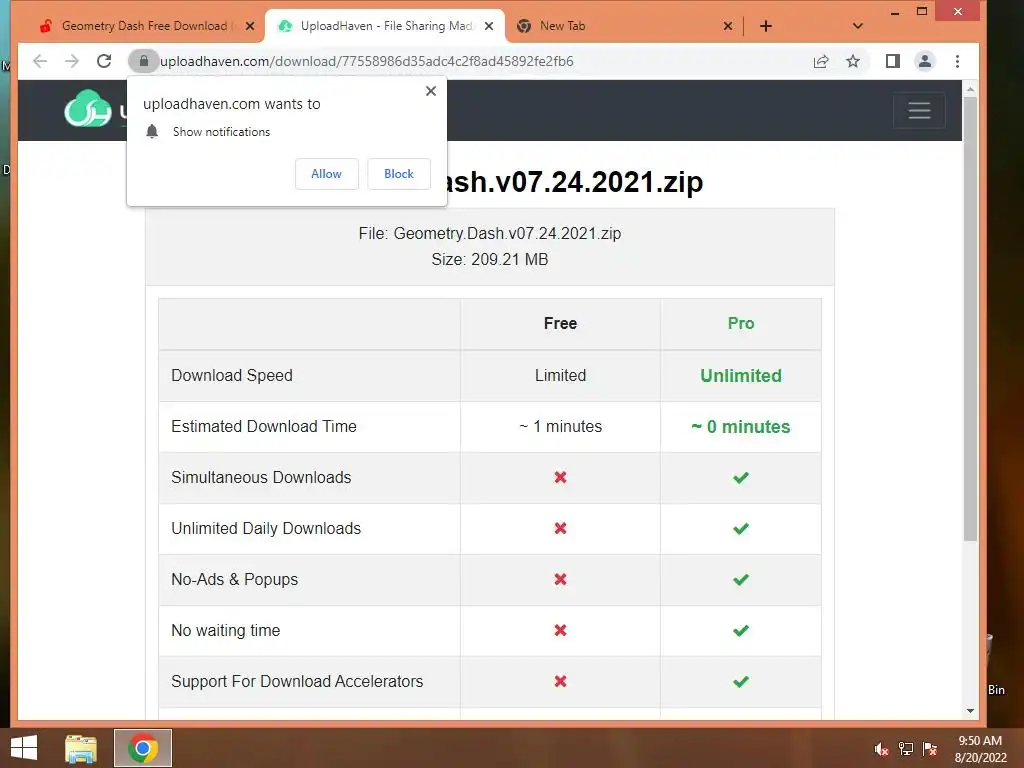Click the page vertical scrollbar thumb
This screenshot has width=1024, height=768.
[970, 319]
